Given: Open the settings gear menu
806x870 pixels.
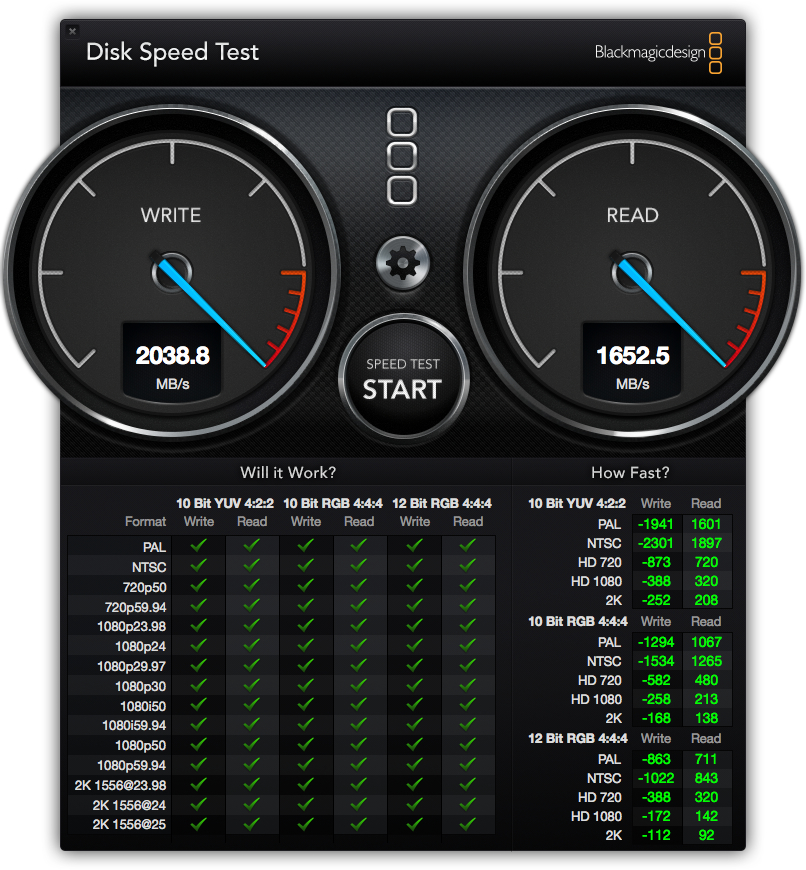Looking at the screenshot, I should click(402, 262).
